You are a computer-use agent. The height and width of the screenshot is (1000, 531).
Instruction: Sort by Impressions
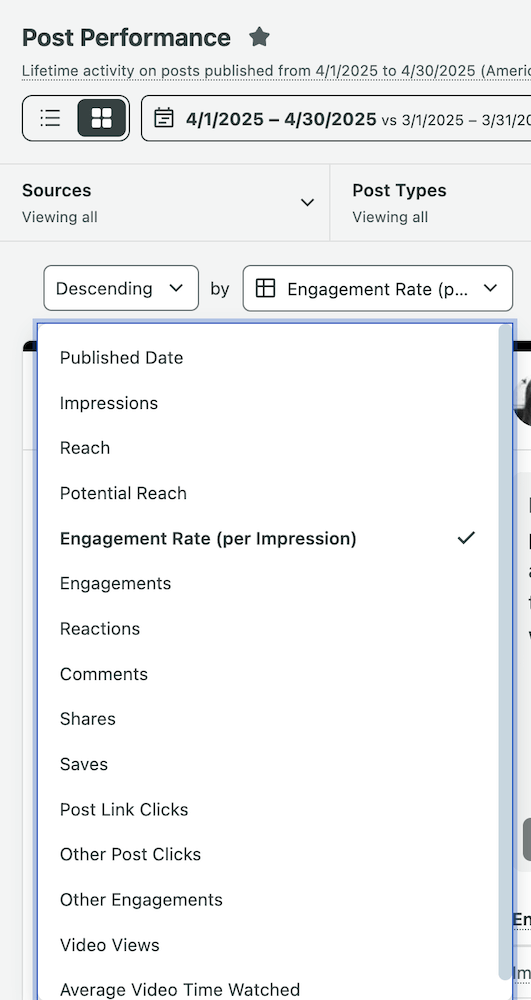pyautogui.click(x=268, y=403)
